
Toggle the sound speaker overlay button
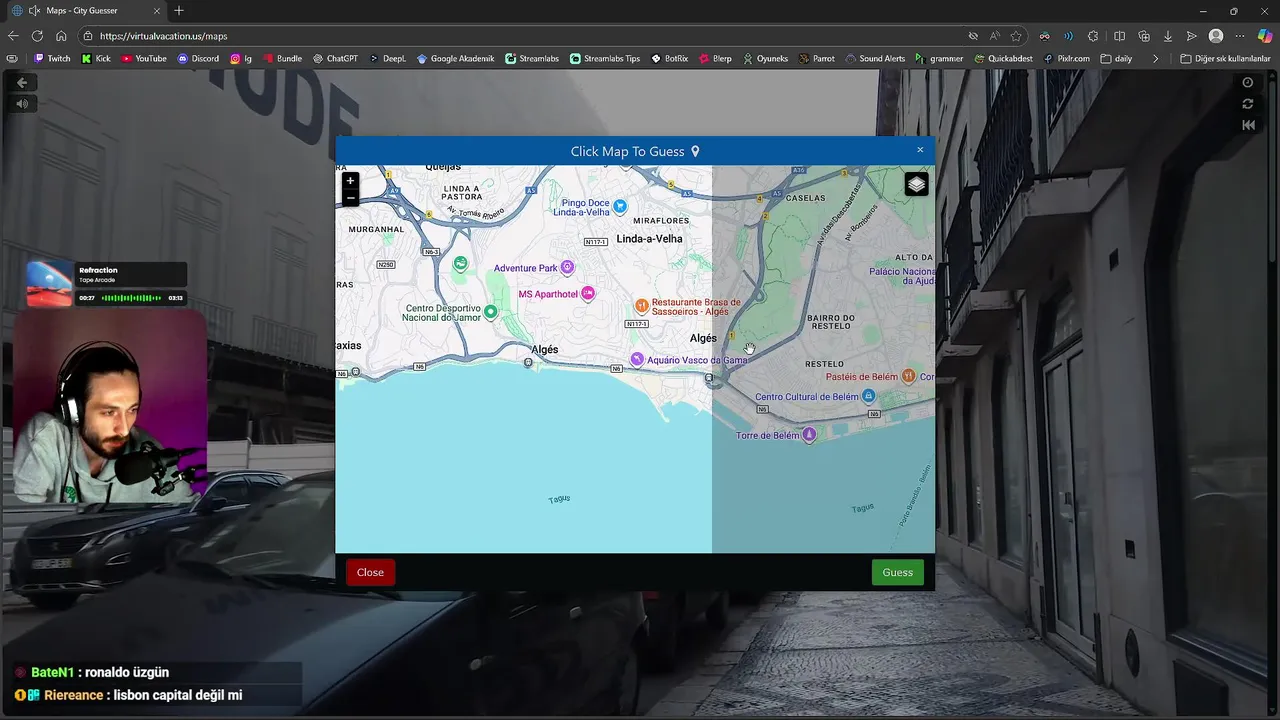pyautogui.click(x=22, y=104)
